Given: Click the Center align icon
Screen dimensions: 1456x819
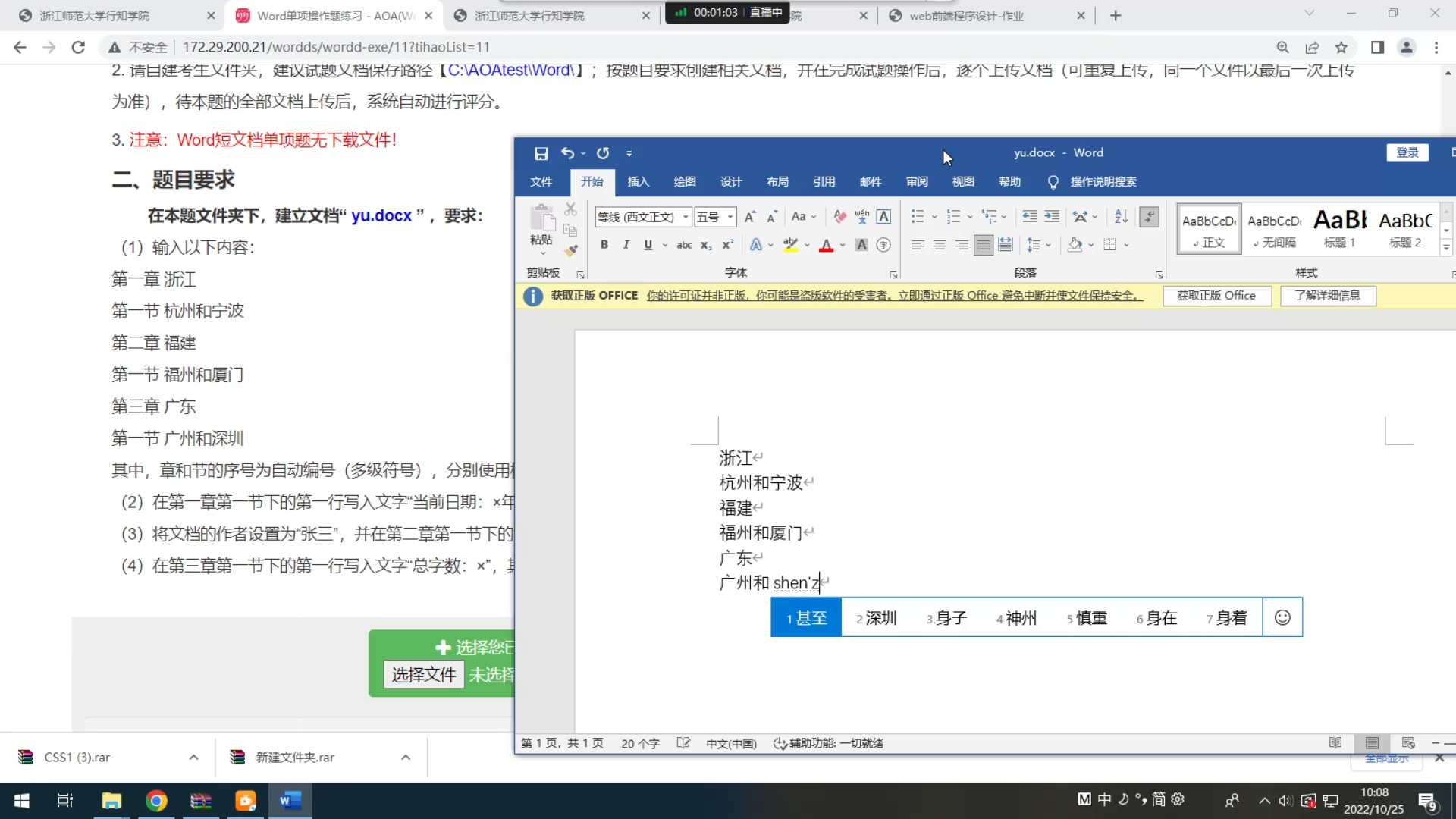Looking at the screenshot, I should [940, 245].
